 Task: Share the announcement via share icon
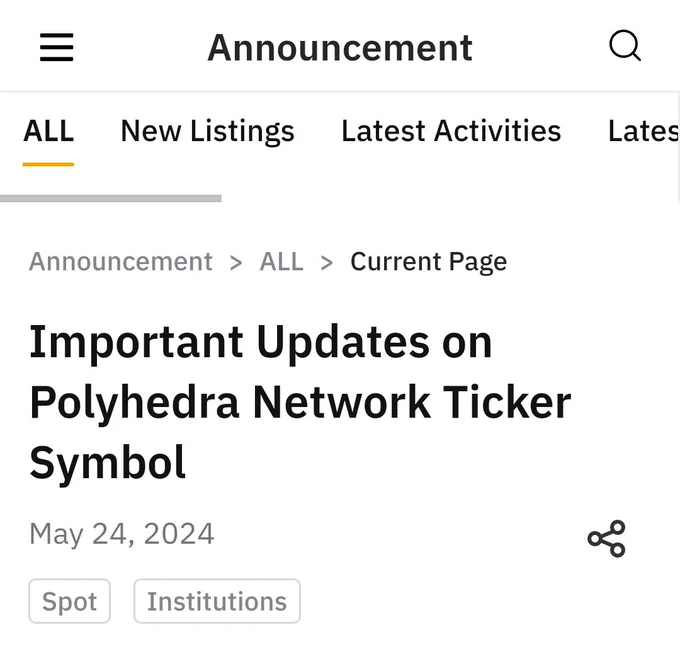point(606,538)
